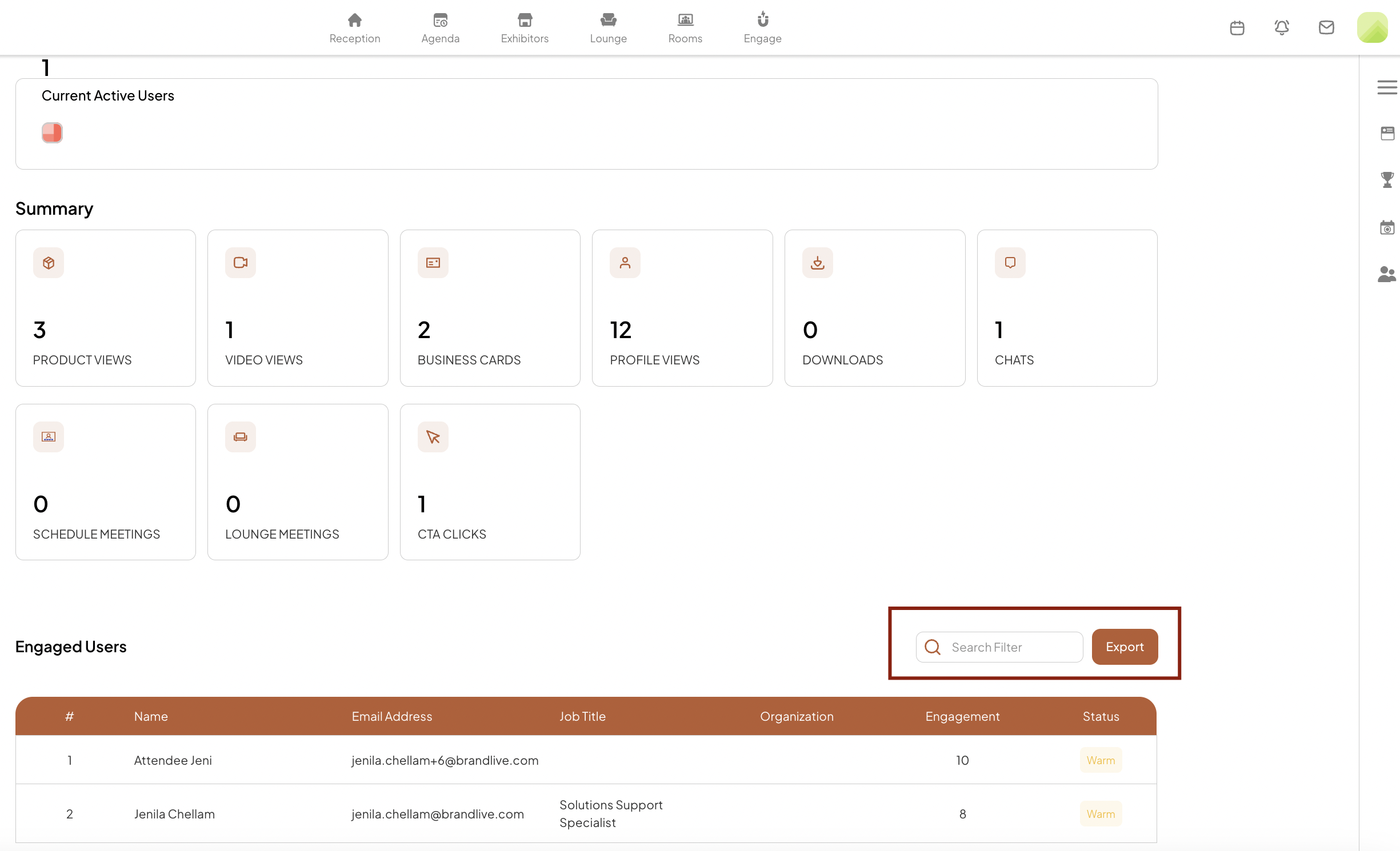Viewport: 1400px width, 851px height.
Task: Click the red active user avatar
Action: 52,133
